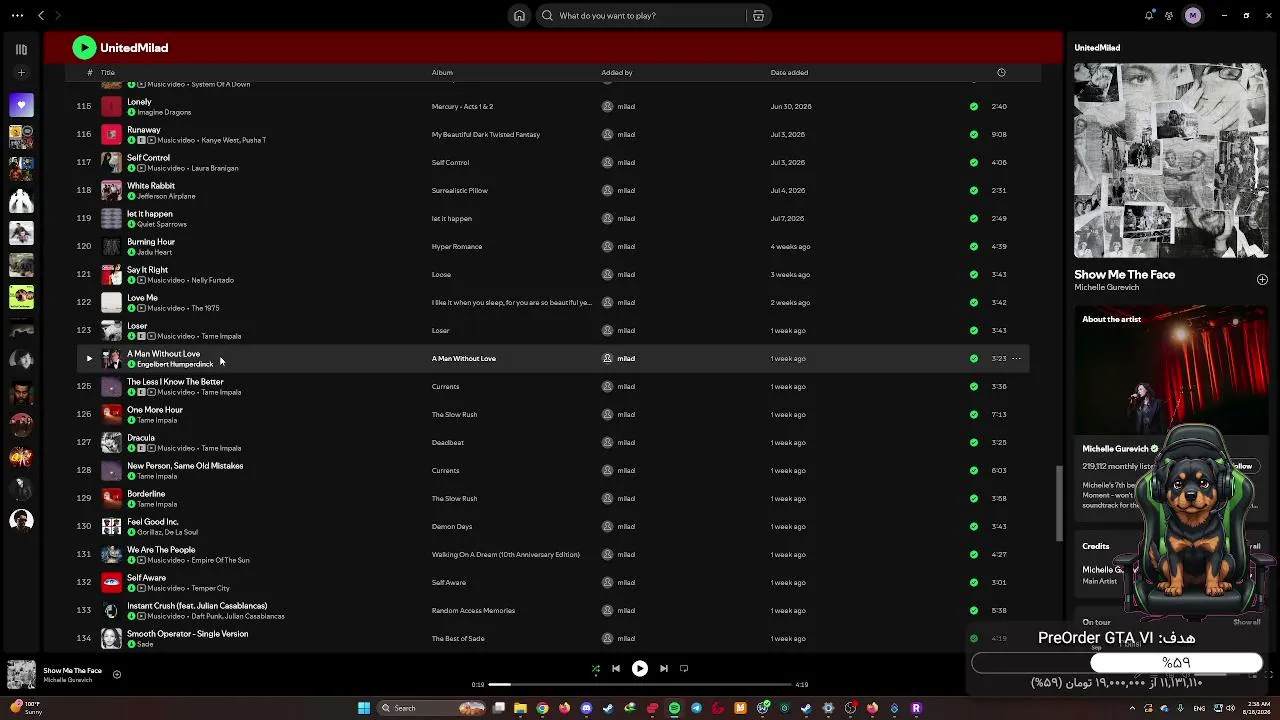Toggle saved checkmark for Self Control
1280x720 pixels.
[x=974, y=162]
